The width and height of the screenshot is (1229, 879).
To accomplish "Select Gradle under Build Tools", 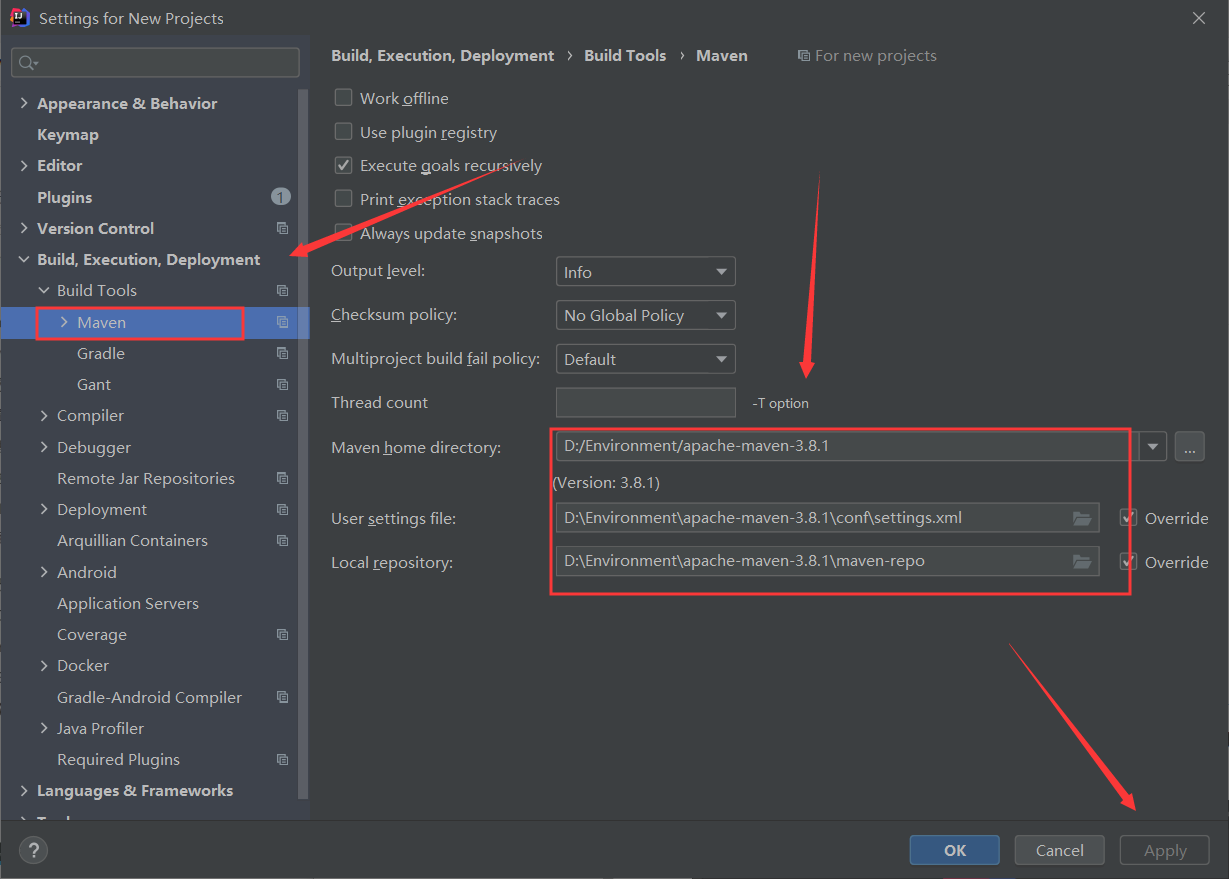I will (101, 353).
